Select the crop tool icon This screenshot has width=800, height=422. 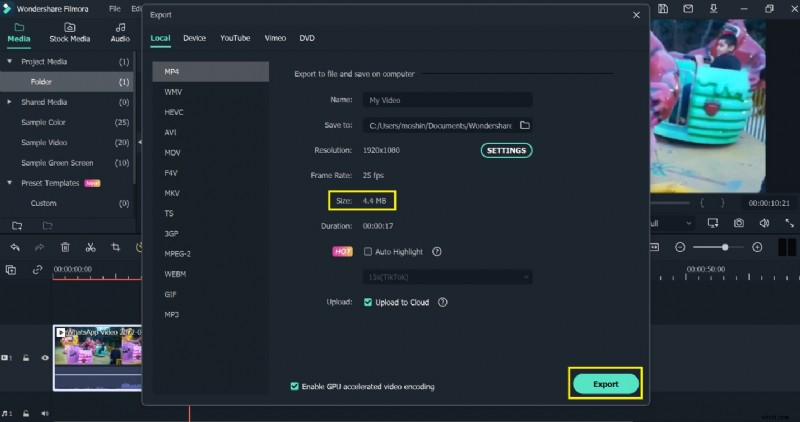(x=115, y=247)
